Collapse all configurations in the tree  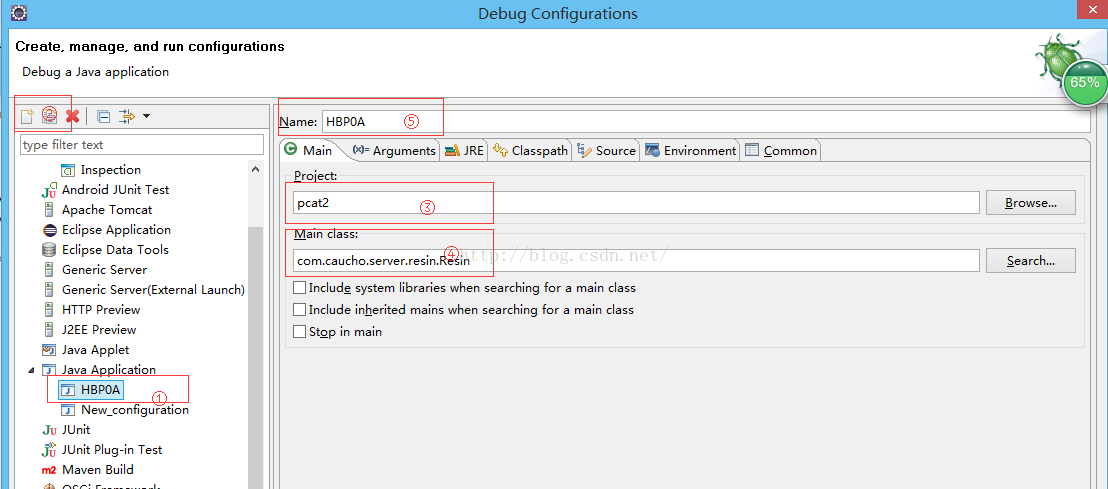(x=104, y=116)
